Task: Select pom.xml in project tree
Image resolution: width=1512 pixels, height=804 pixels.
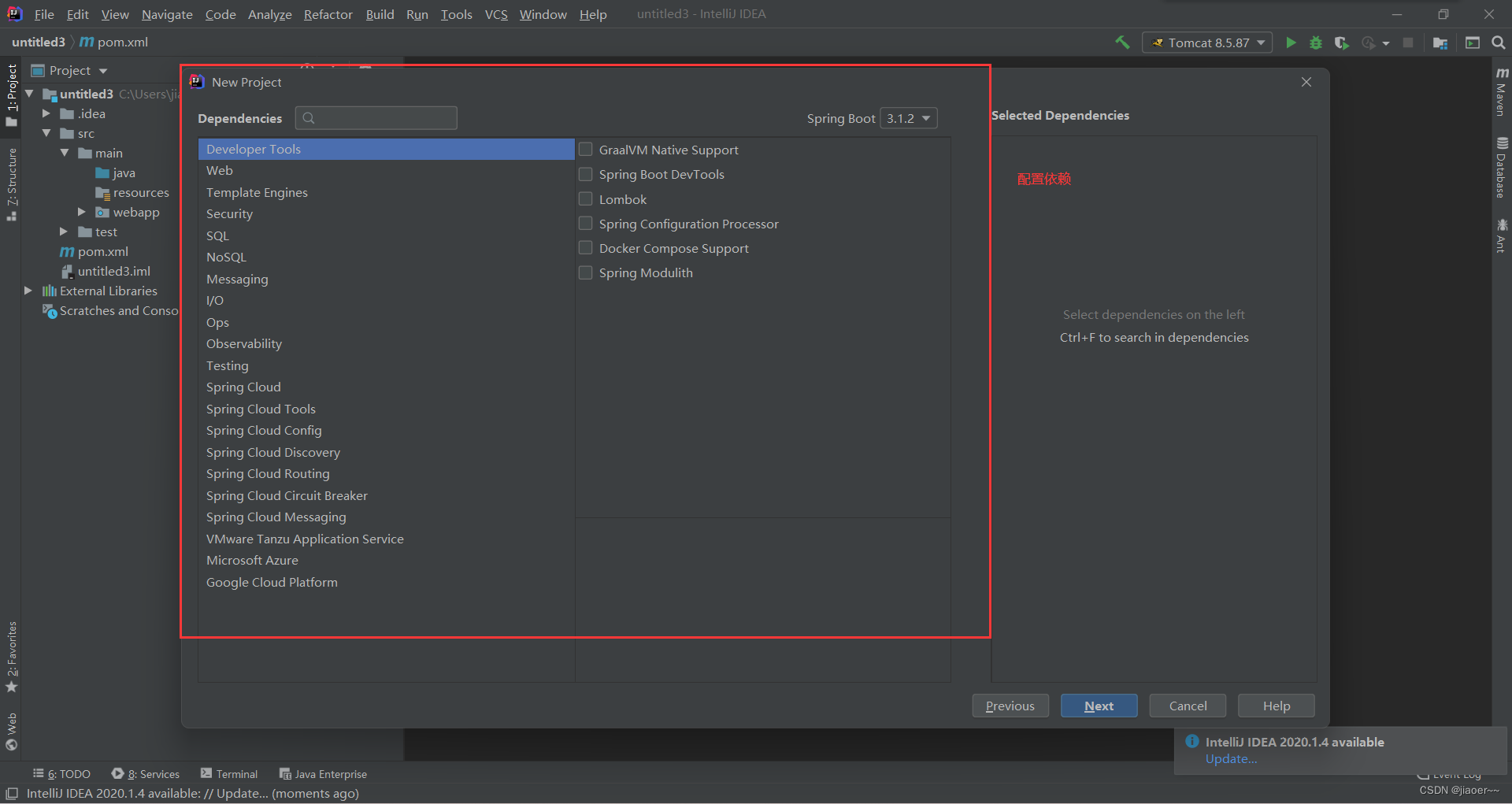Action: (94, 251)
